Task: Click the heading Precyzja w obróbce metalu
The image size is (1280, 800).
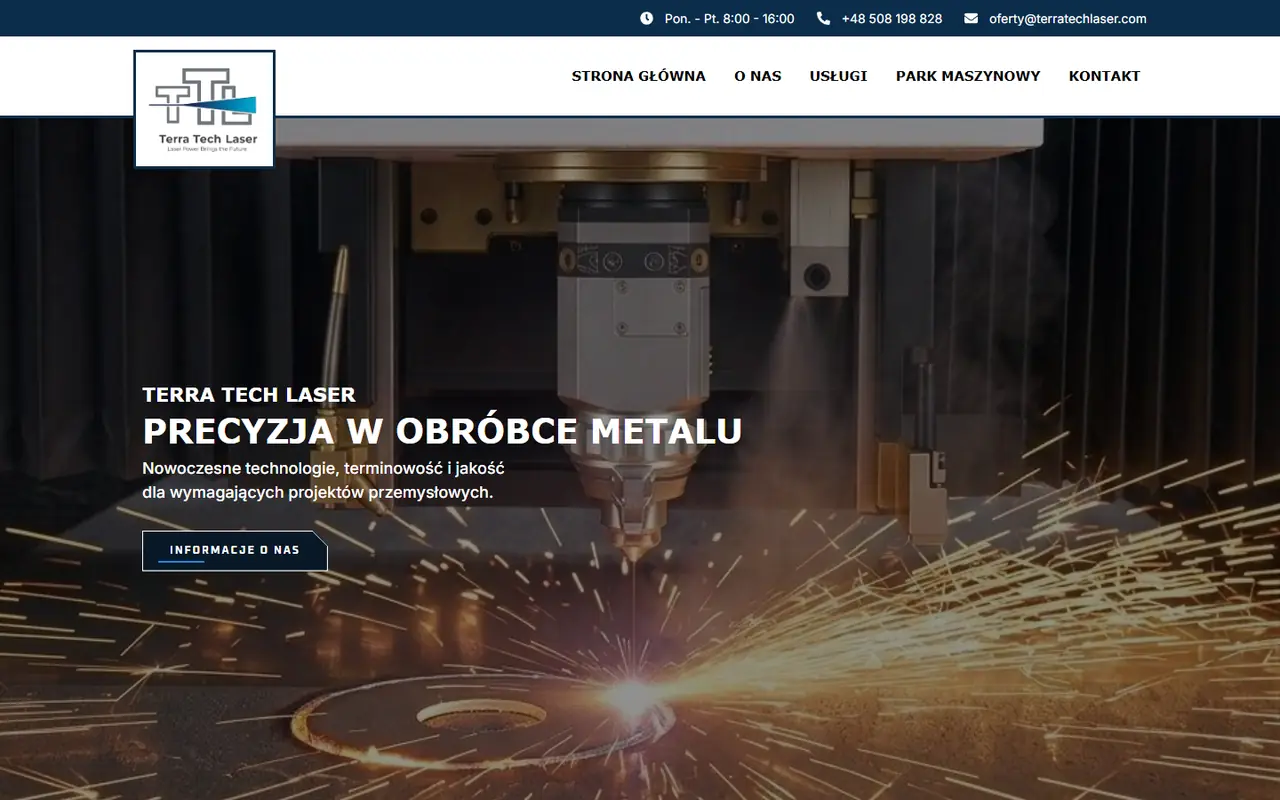Action: click(443, 431)
